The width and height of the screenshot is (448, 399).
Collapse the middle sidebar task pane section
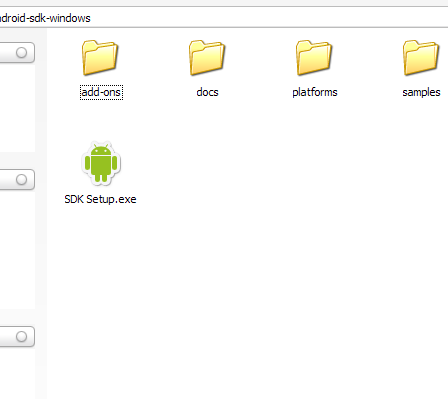pyautogui.click(x=21, y=179)
